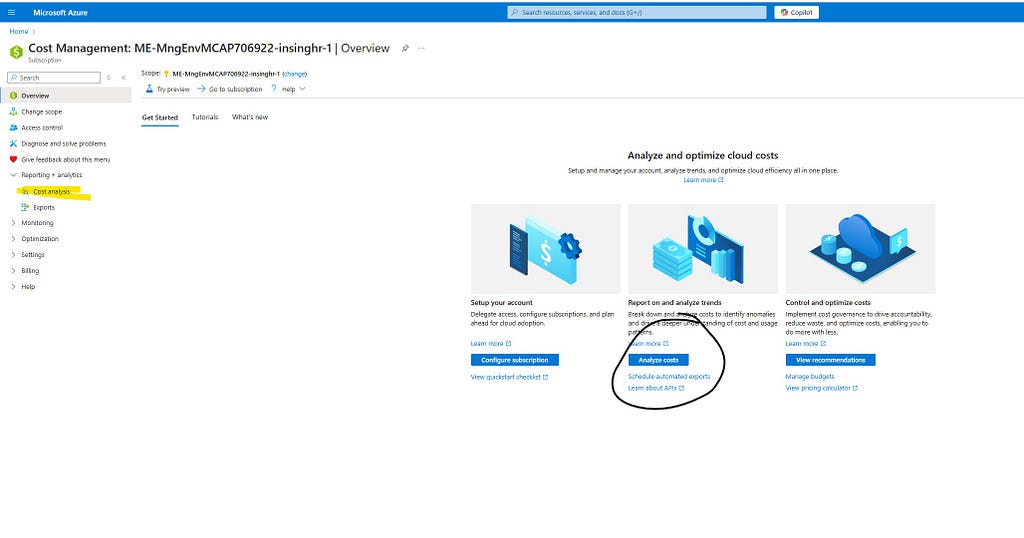Screen dimensions: 1024x538
Task: Click Go to subscription in the toolbar
Action: [230, 89]
